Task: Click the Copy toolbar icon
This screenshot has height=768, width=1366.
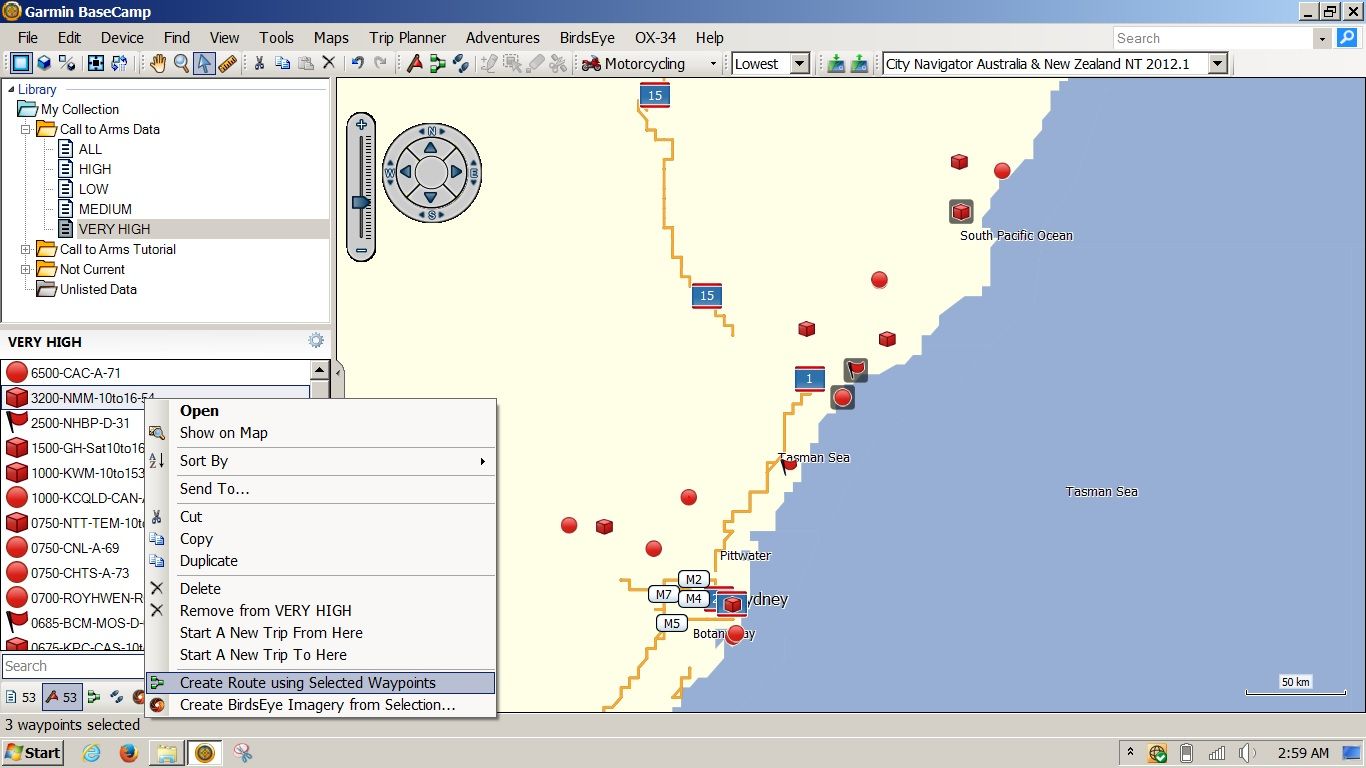Action: point(282,63)
